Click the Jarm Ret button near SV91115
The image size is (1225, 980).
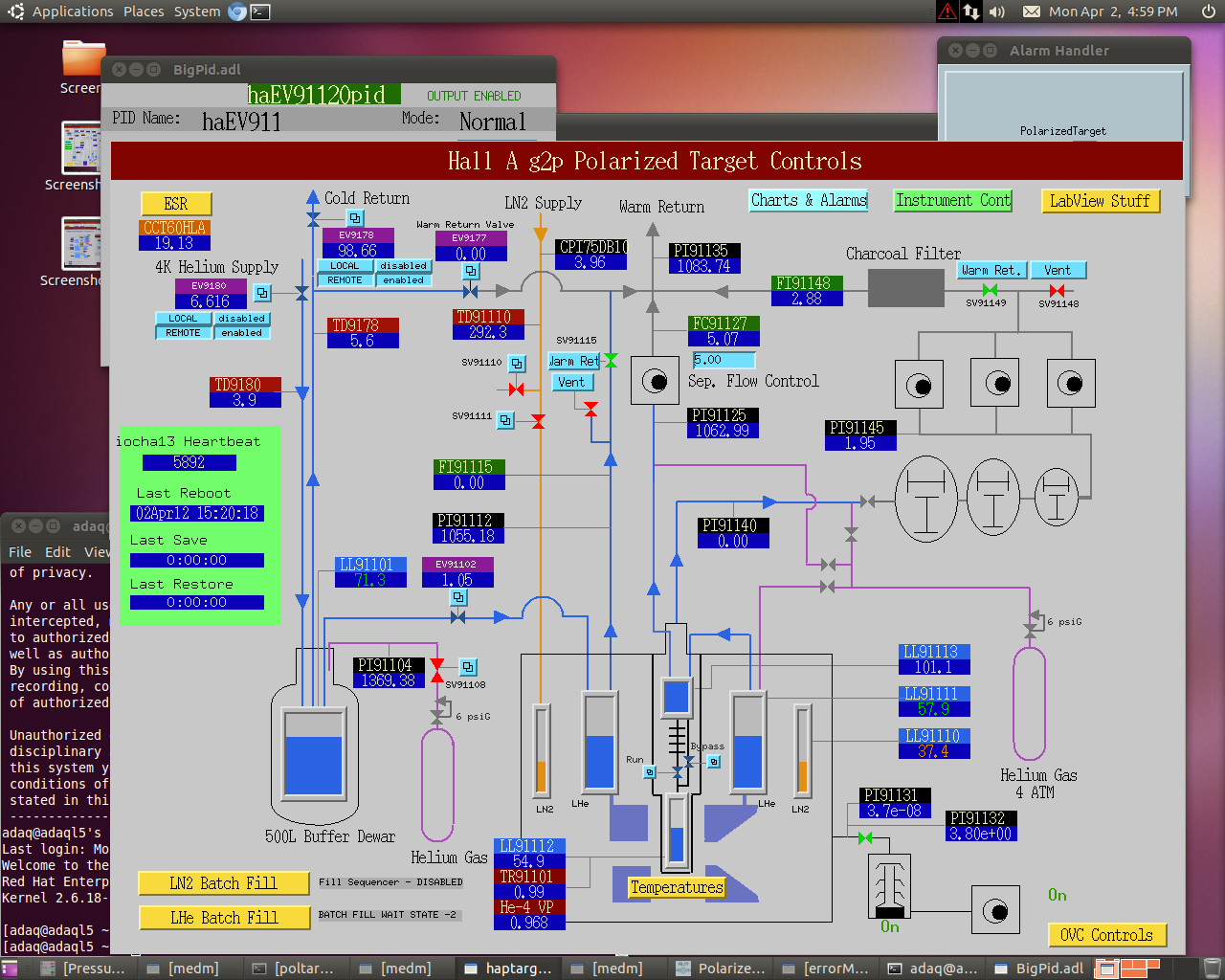tap(573, 361)
